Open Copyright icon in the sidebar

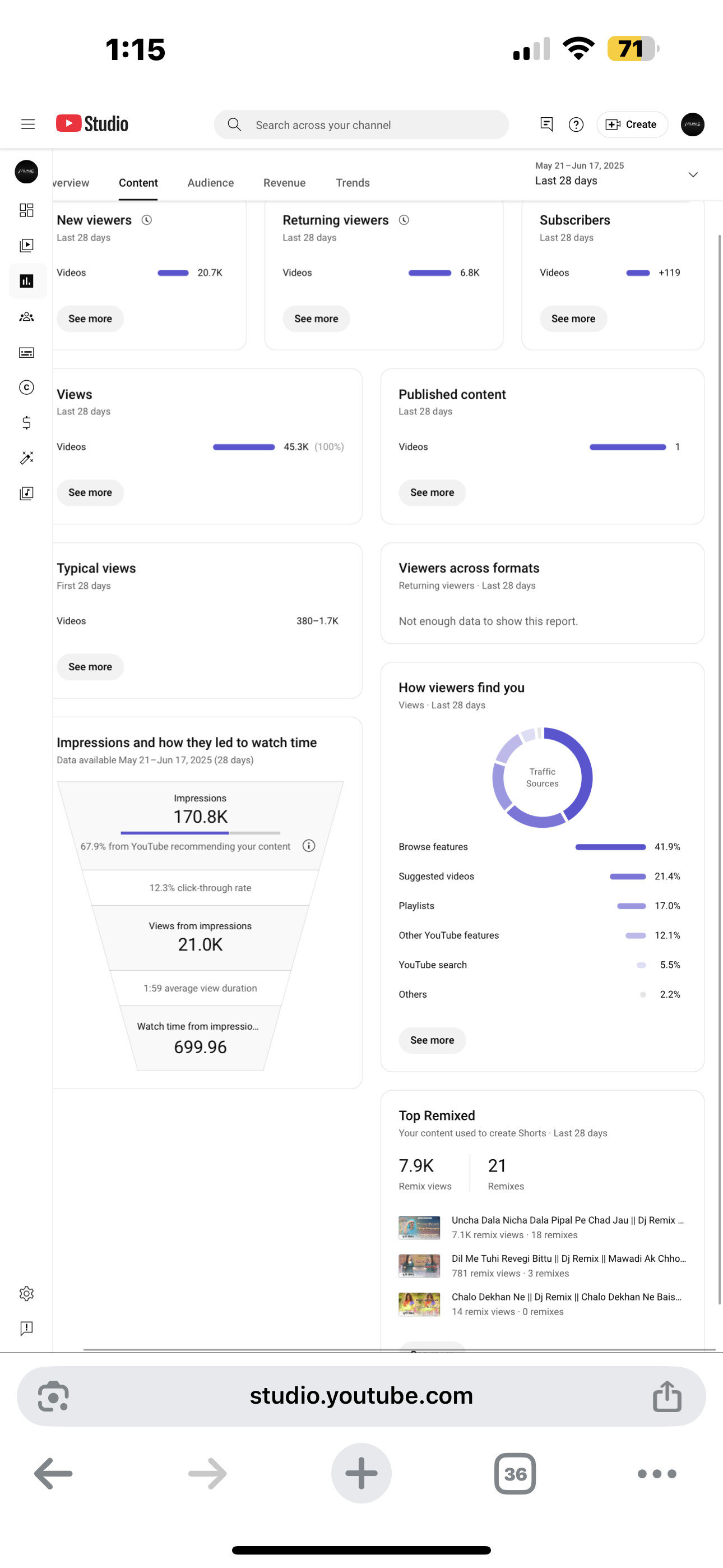coord(26,387)
